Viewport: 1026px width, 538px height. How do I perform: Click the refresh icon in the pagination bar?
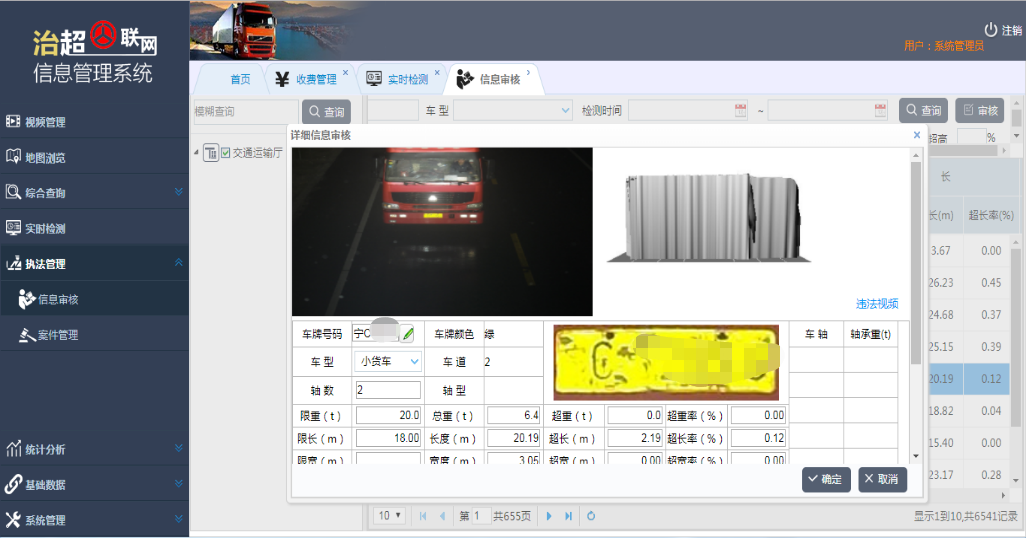coord(591,516)
